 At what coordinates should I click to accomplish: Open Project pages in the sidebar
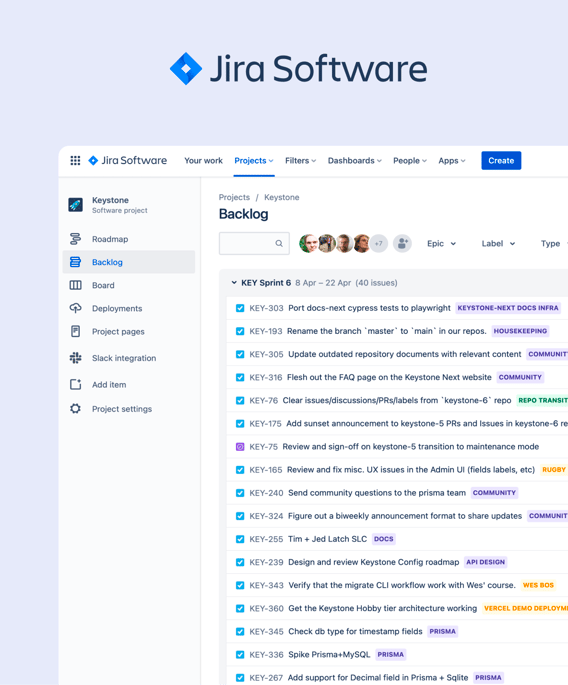click(x=118, y=332)
